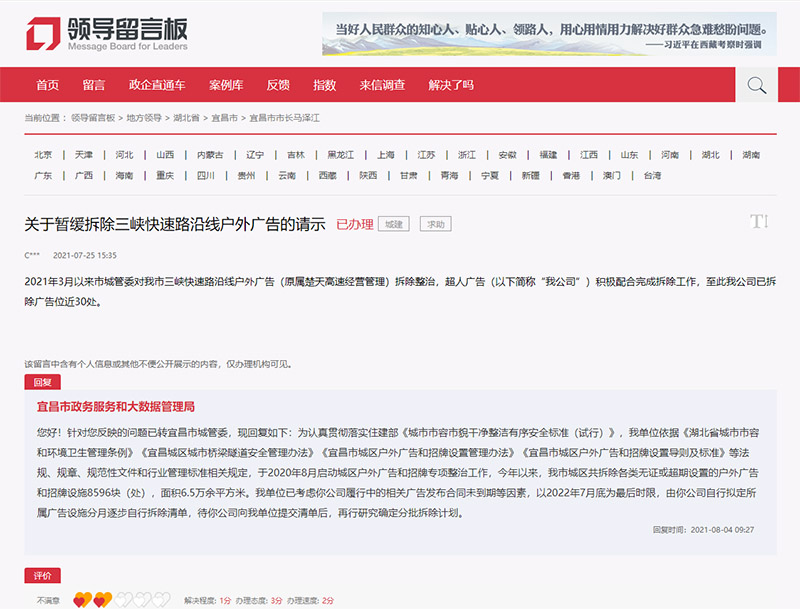Click the first filled rating heart
Image resolution: width=800 pixels, height=609 pixels.
click(80, 599)
